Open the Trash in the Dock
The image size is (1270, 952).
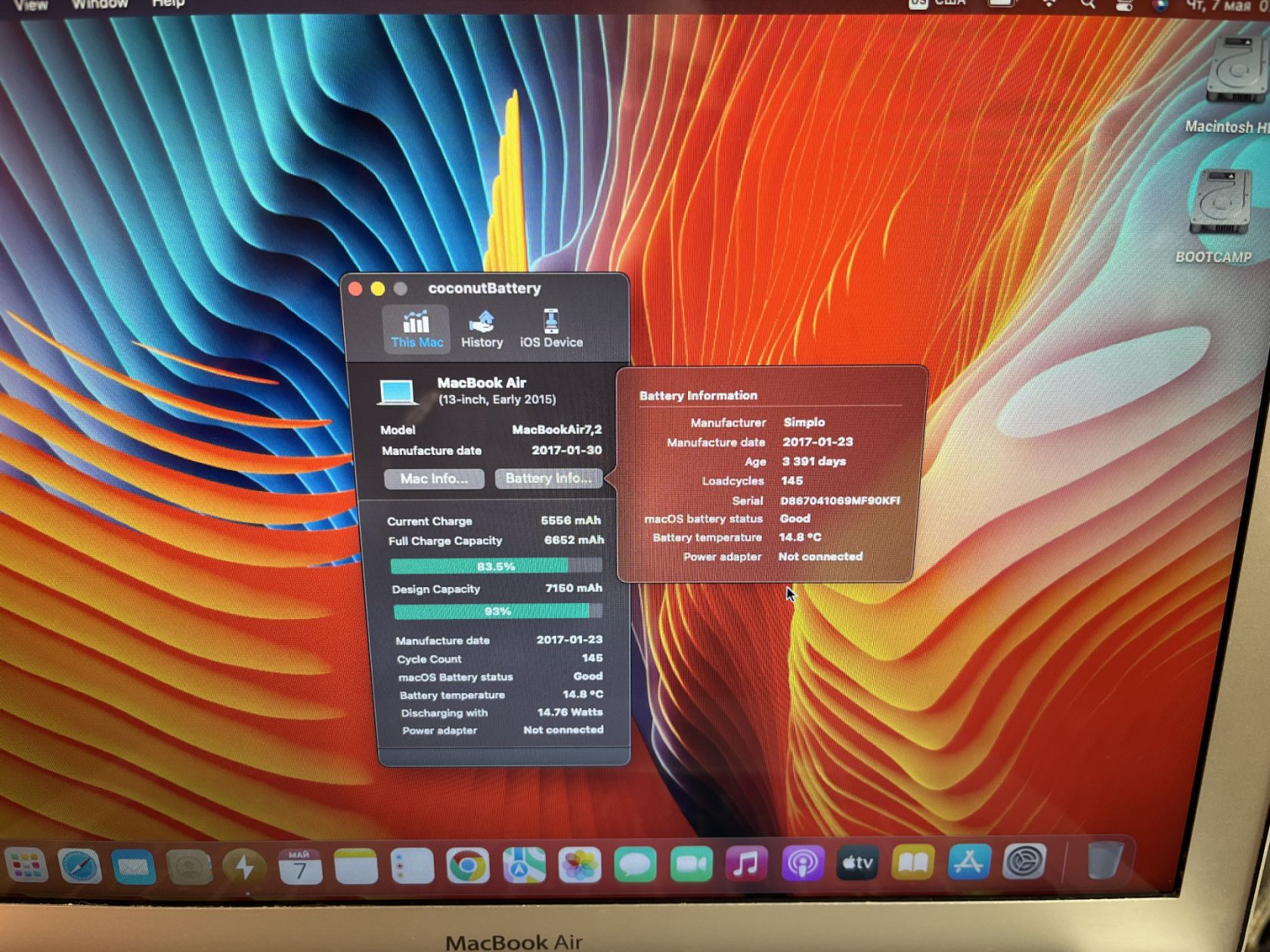[1105, 860]
